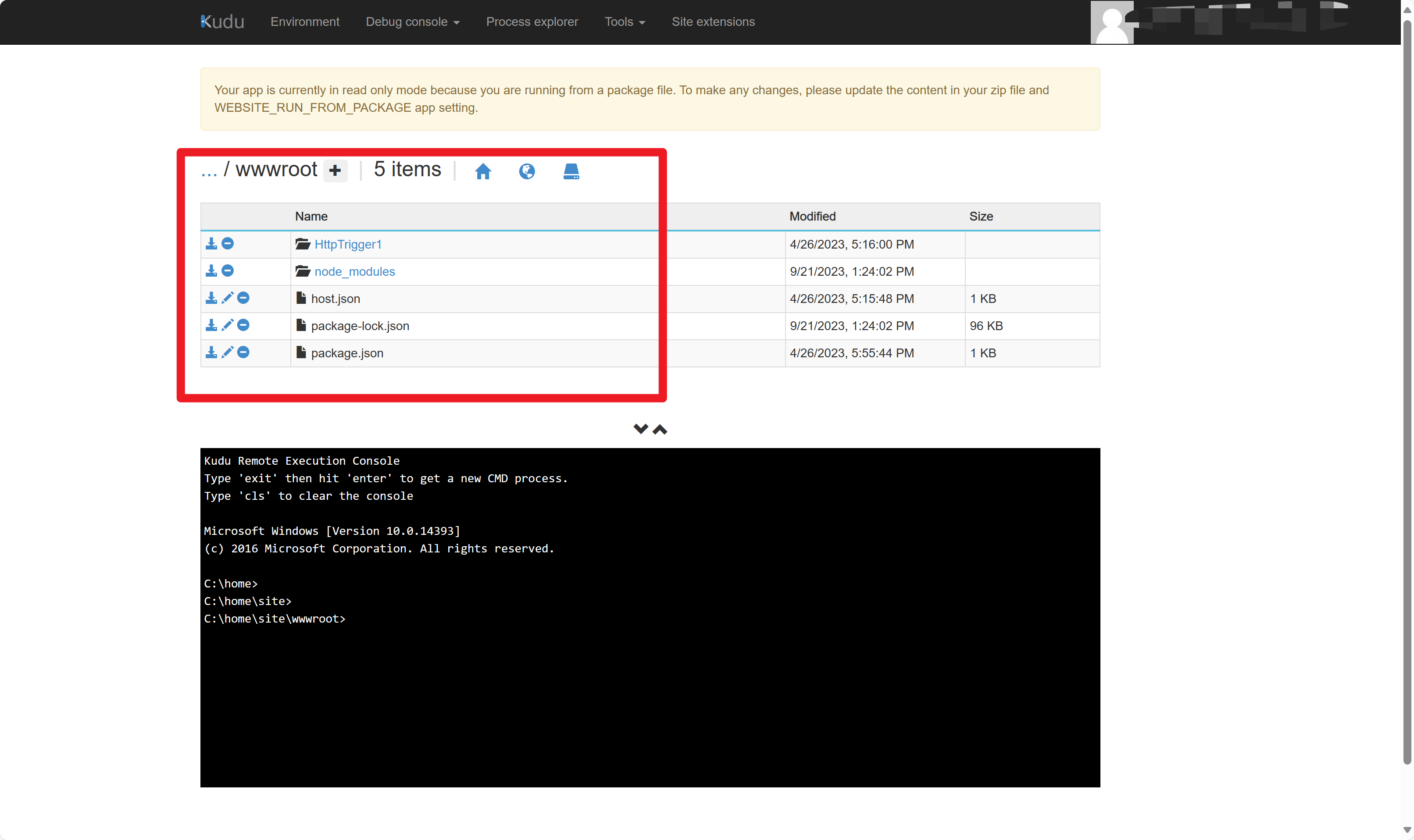Collapse file list with down chevron
The width and height of the screenshot is (1414, 840).
click(x=640, y=429)
